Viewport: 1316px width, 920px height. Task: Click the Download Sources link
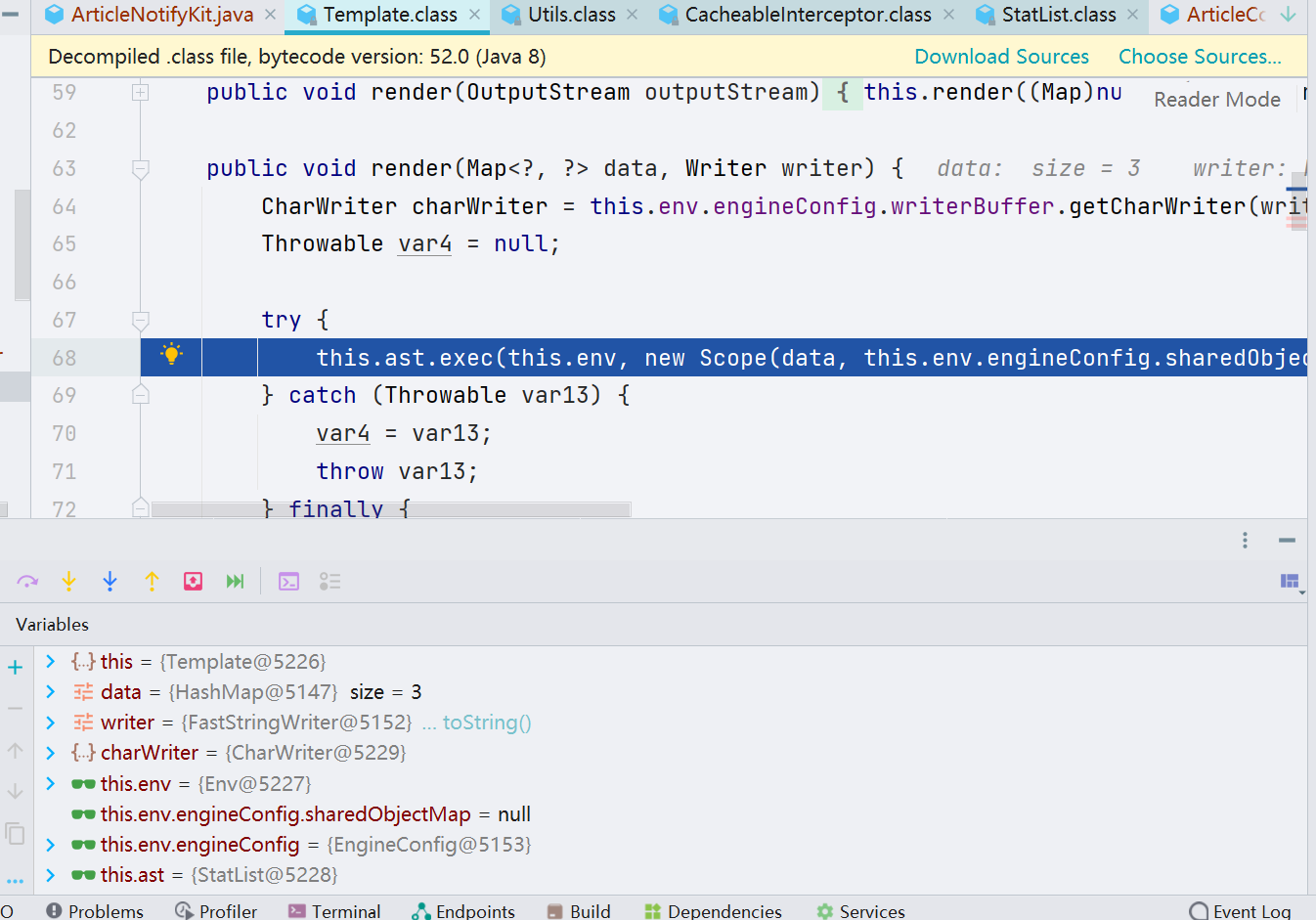pyautogui.click(x=1001, y=57)
